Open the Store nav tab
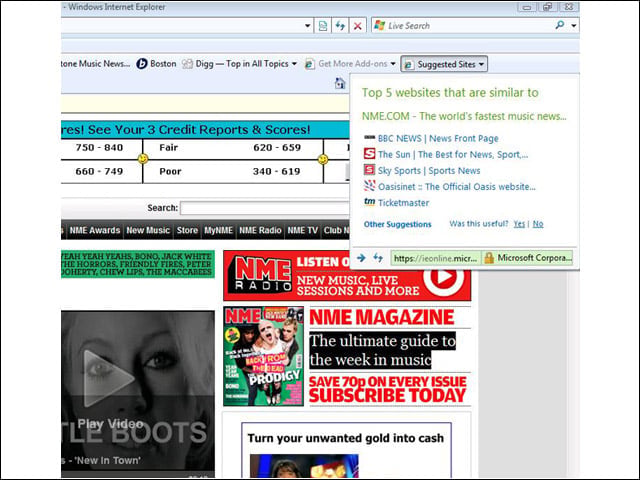This screenshot has width=640, height=480. click(187, 230)
